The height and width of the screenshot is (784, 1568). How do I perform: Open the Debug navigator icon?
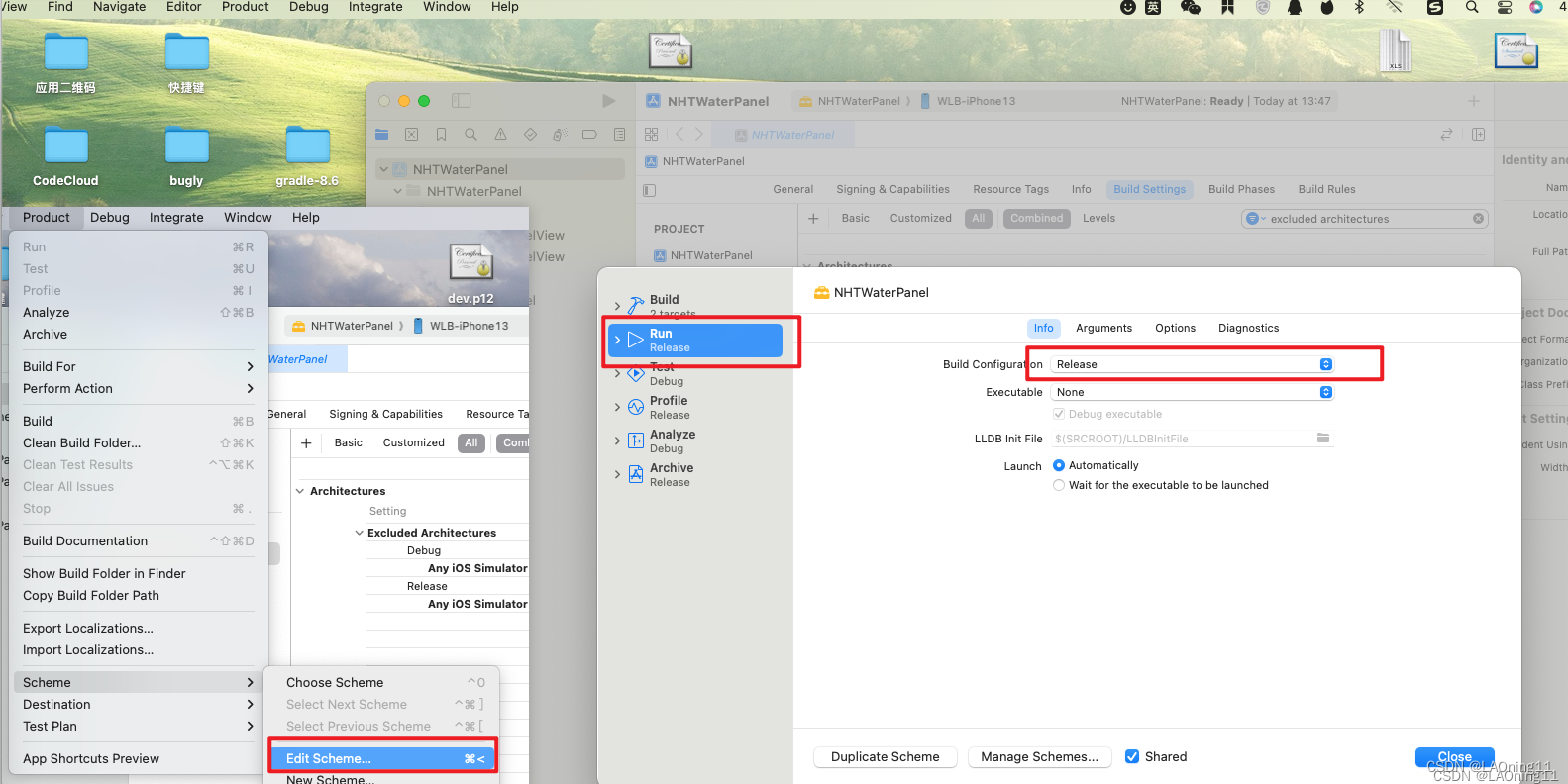pos(560,134)
